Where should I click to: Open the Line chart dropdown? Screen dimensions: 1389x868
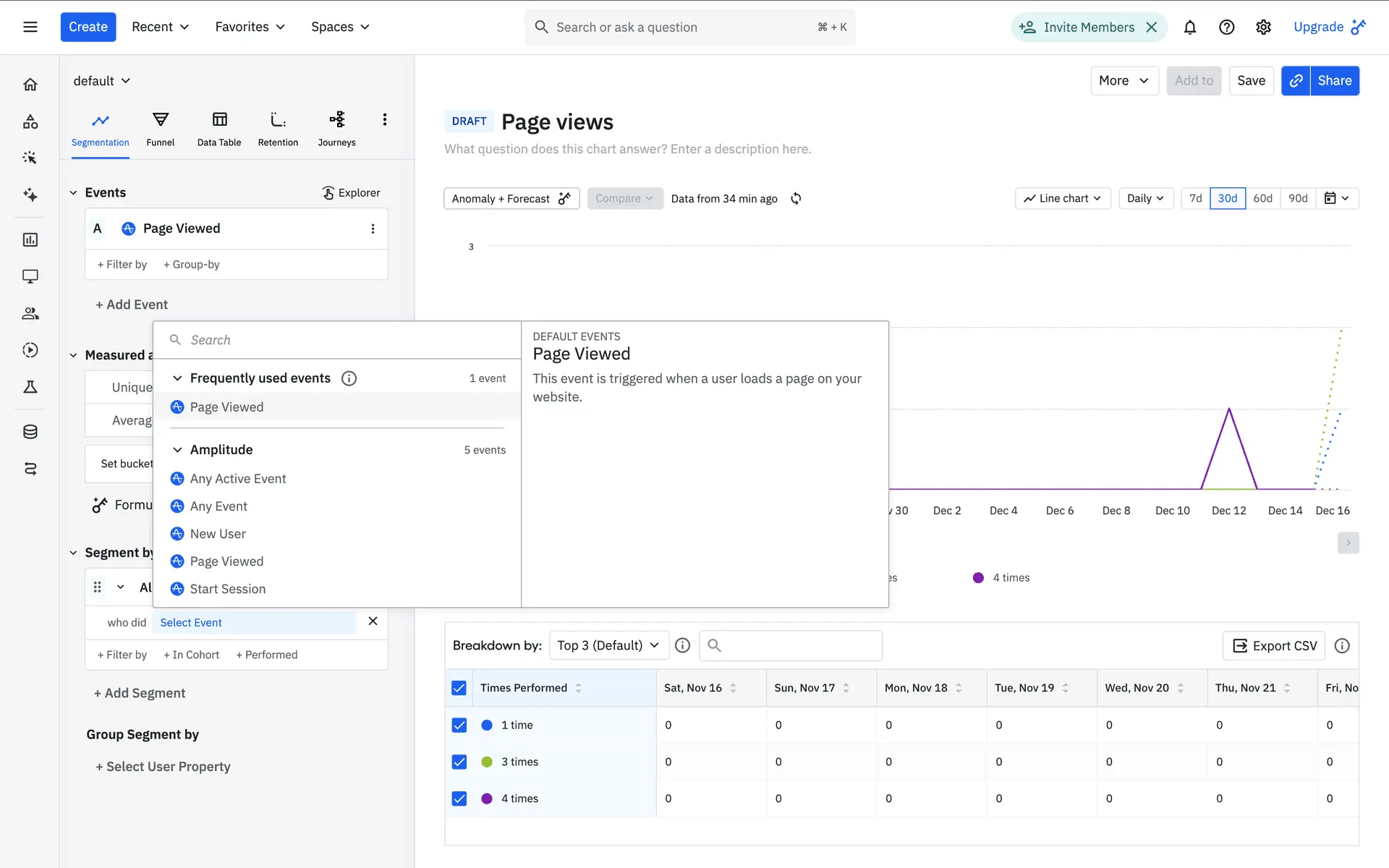click(x=1062, y=198)
